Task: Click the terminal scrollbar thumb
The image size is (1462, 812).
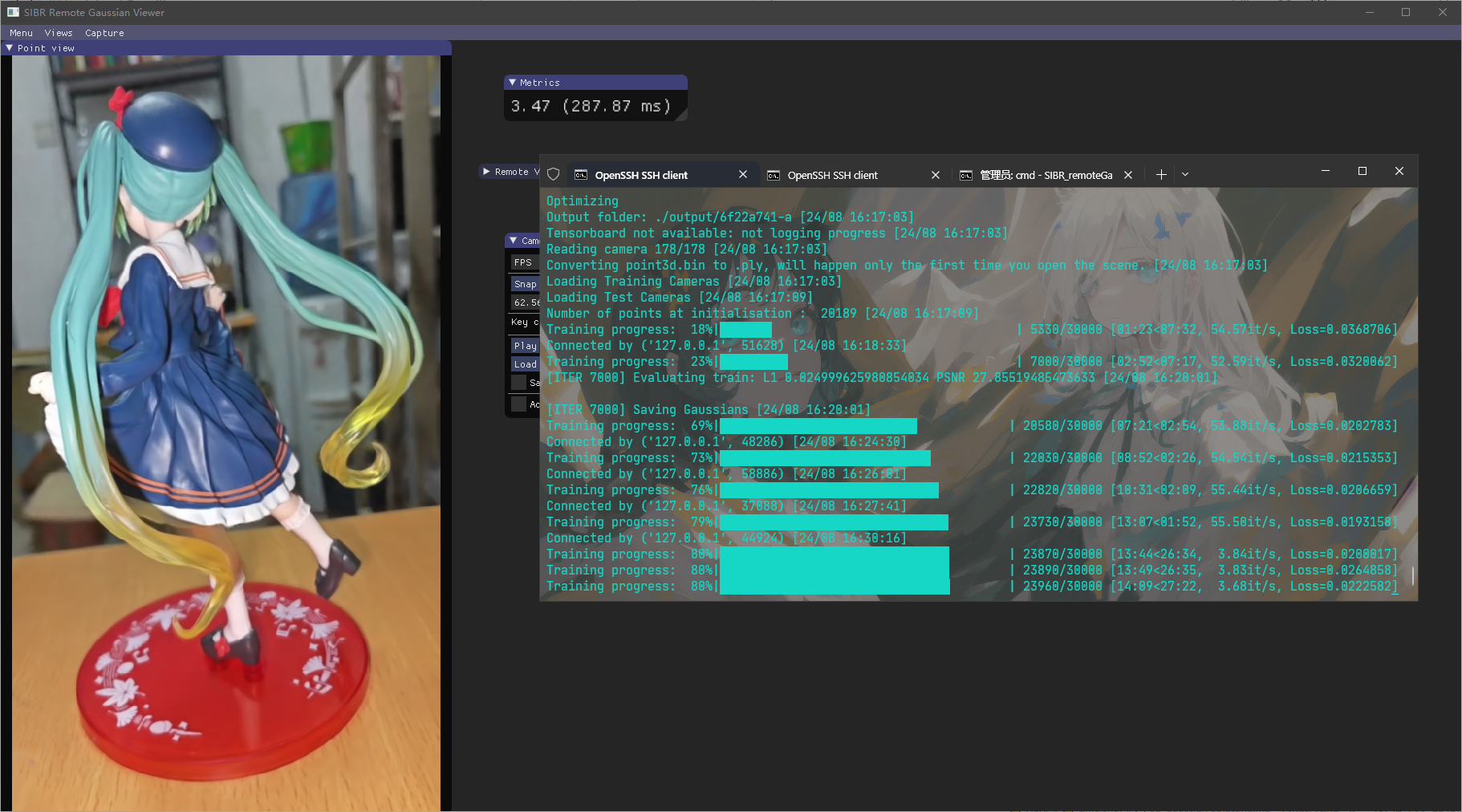Action: (x=1412, y=575)
